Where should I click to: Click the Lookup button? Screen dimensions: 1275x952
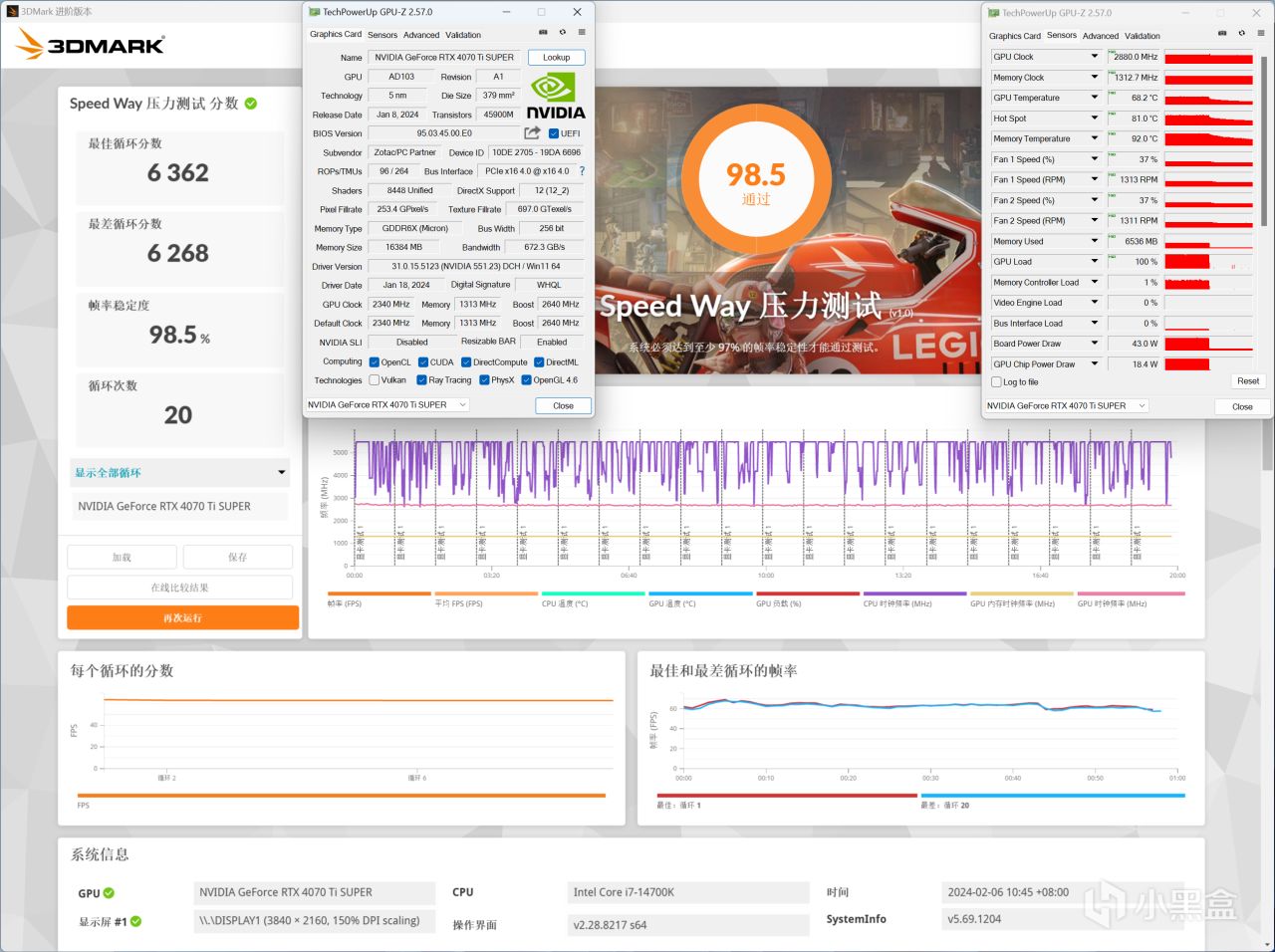pos(557,58)
